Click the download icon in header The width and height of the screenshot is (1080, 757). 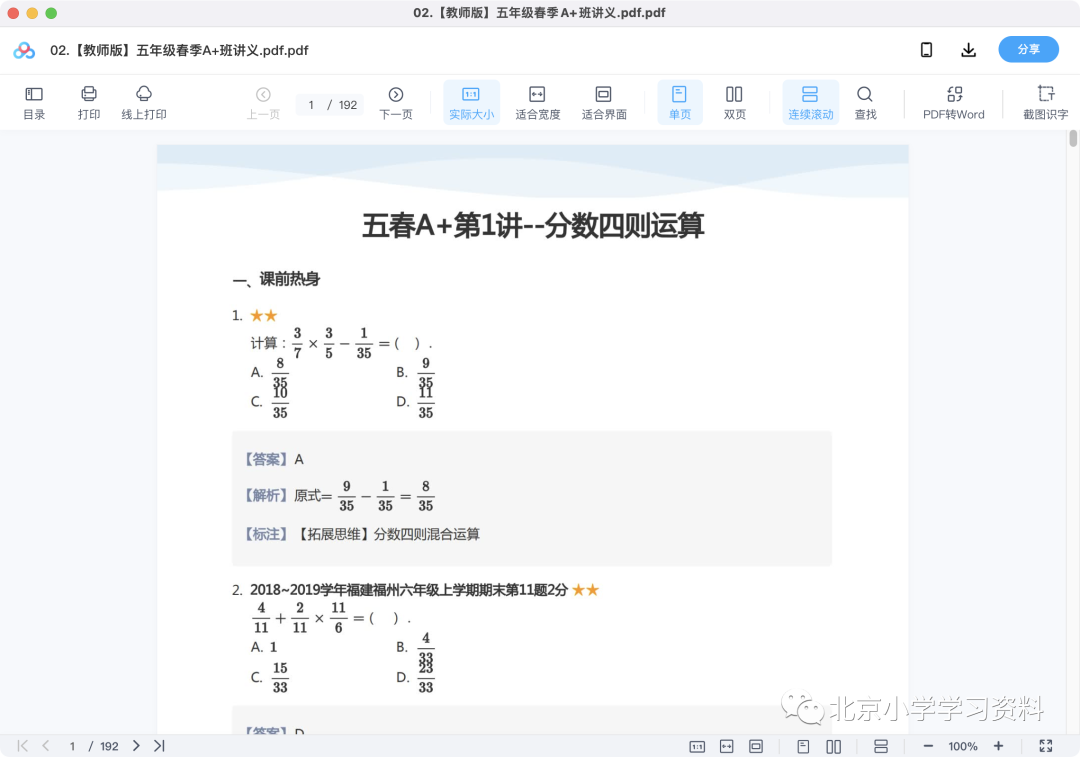968,50
